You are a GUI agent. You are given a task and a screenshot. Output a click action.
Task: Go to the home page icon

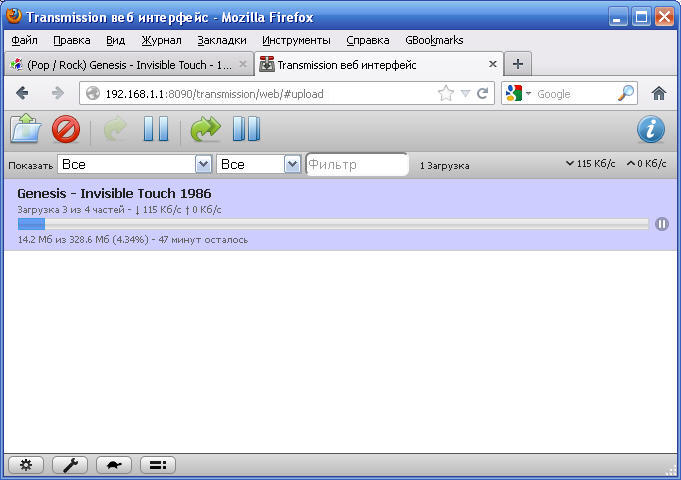(658, 93)
